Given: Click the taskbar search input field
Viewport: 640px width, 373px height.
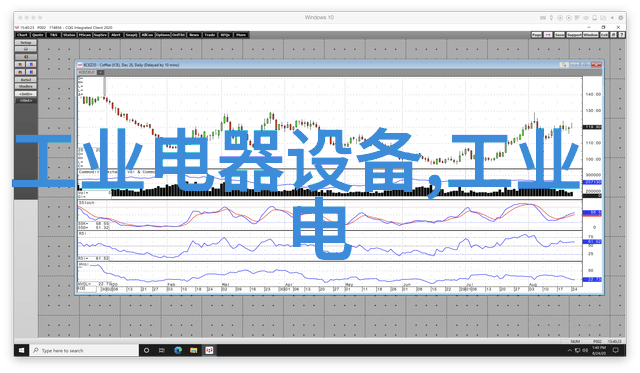Looking at the screenshot, I should click(84, 350).
